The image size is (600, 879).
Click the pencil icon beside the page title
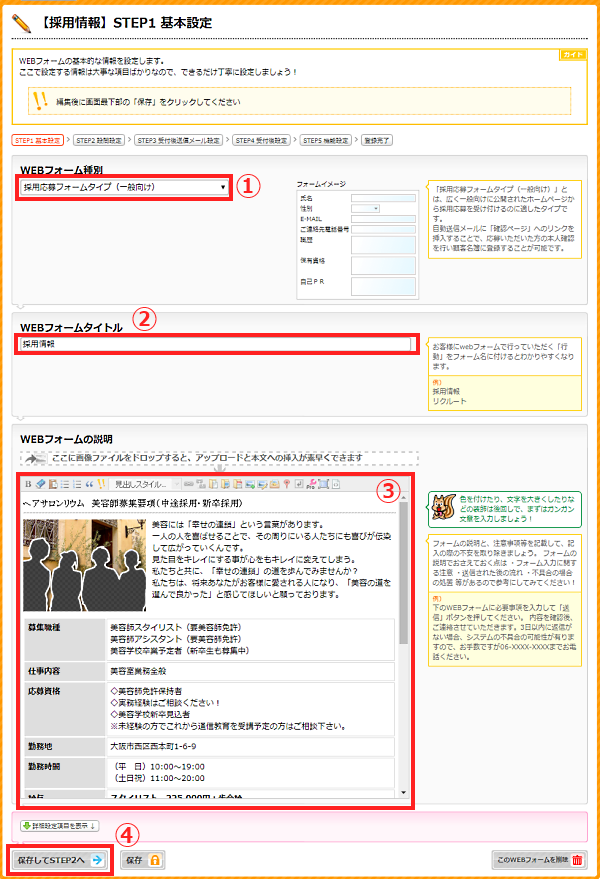coord(21,23)
